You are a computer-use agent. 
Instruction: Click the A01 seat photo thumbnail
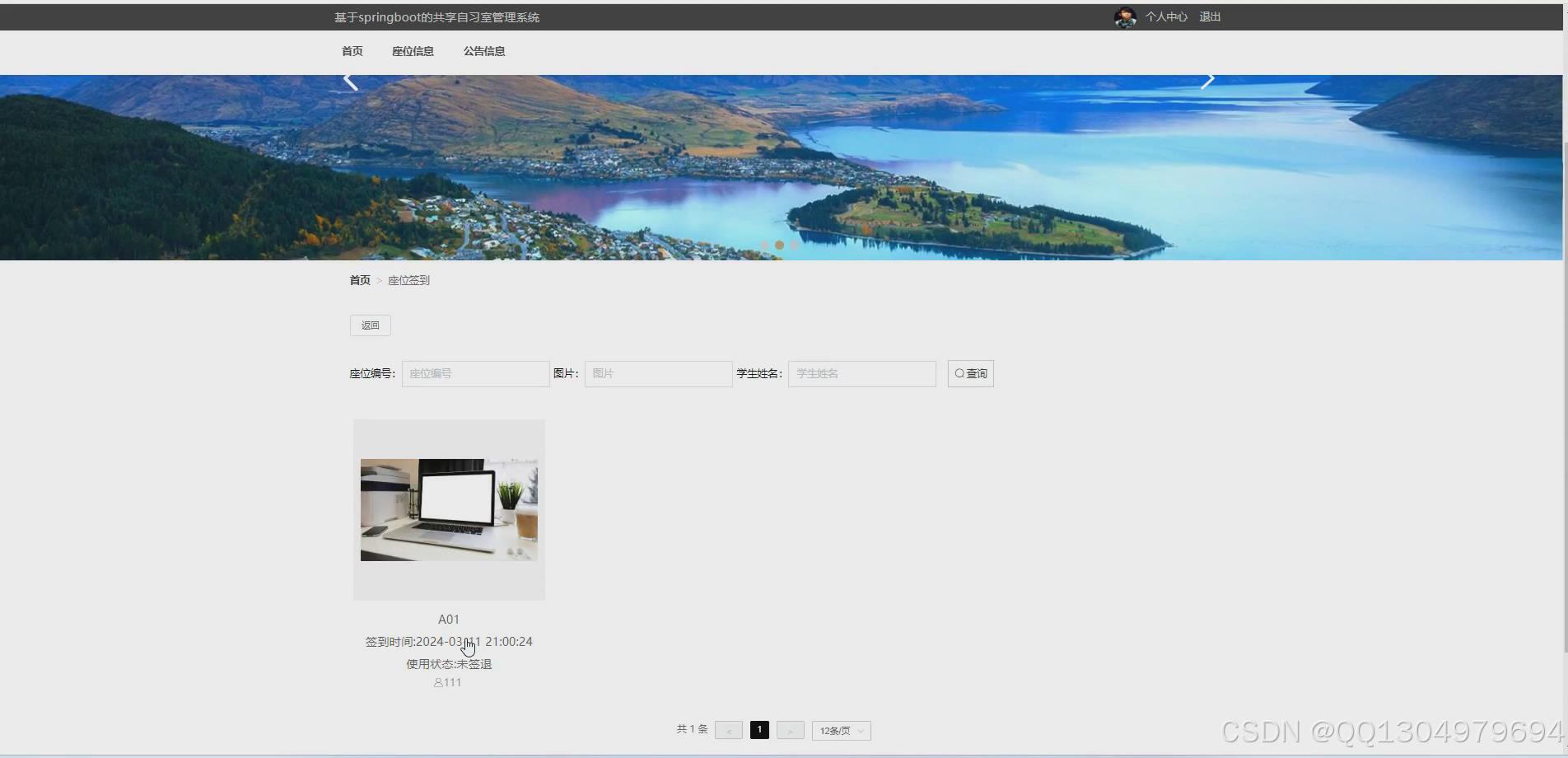[448, 509]
